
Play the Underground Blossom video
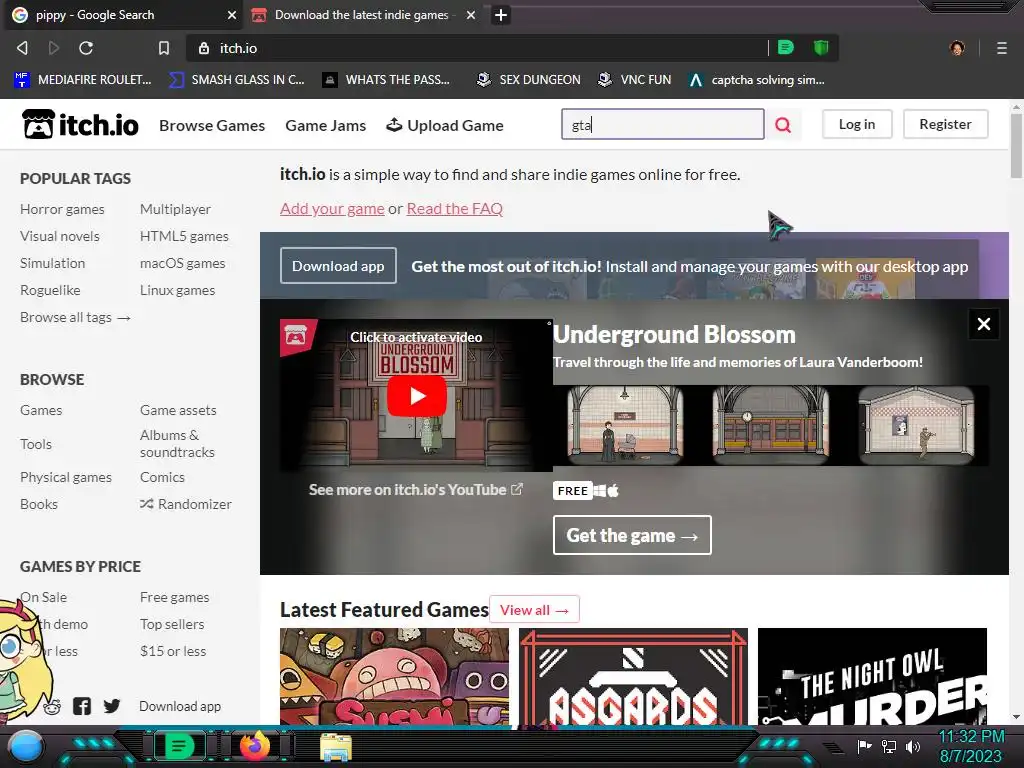(x=417, y=396)
